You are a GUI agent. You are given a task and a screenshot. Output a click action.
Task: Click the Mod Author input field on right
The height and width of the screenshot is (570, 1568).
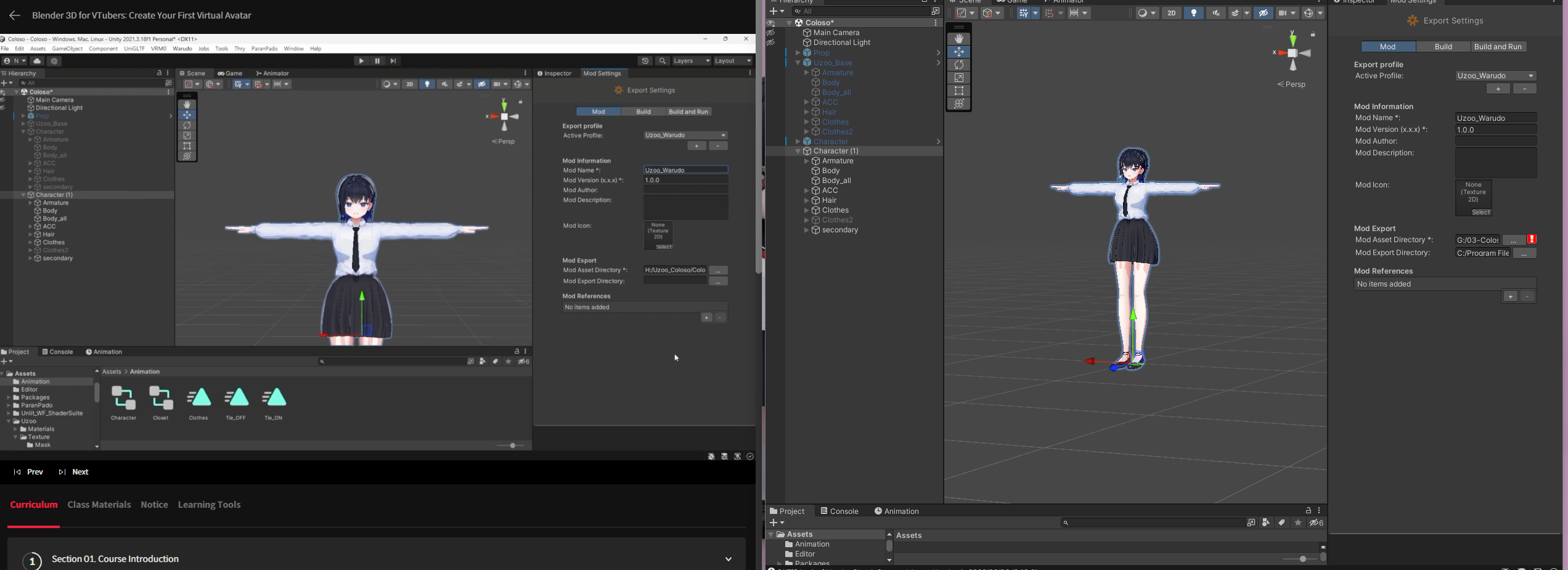point(1496,141)
